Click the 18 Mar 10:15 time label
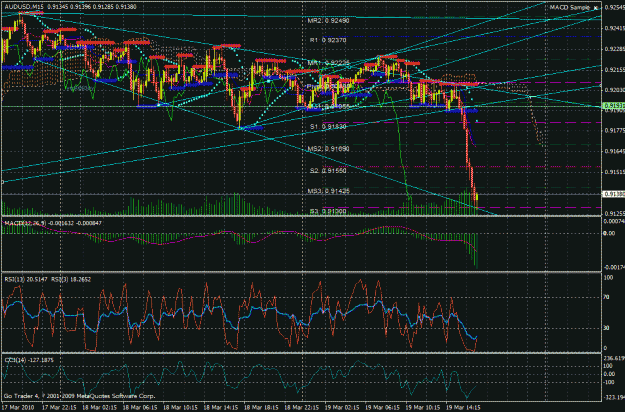Screen dimensions: 625x412 [x=181, y=408]
